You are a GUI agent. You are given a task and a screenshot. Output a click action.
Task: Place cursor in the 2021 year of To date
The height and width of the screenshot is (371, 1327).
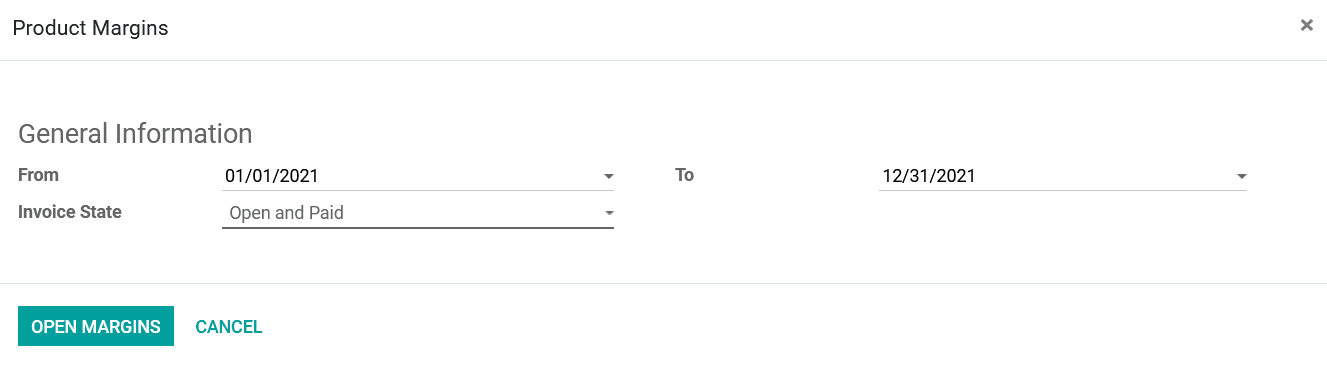pos(955,176)
